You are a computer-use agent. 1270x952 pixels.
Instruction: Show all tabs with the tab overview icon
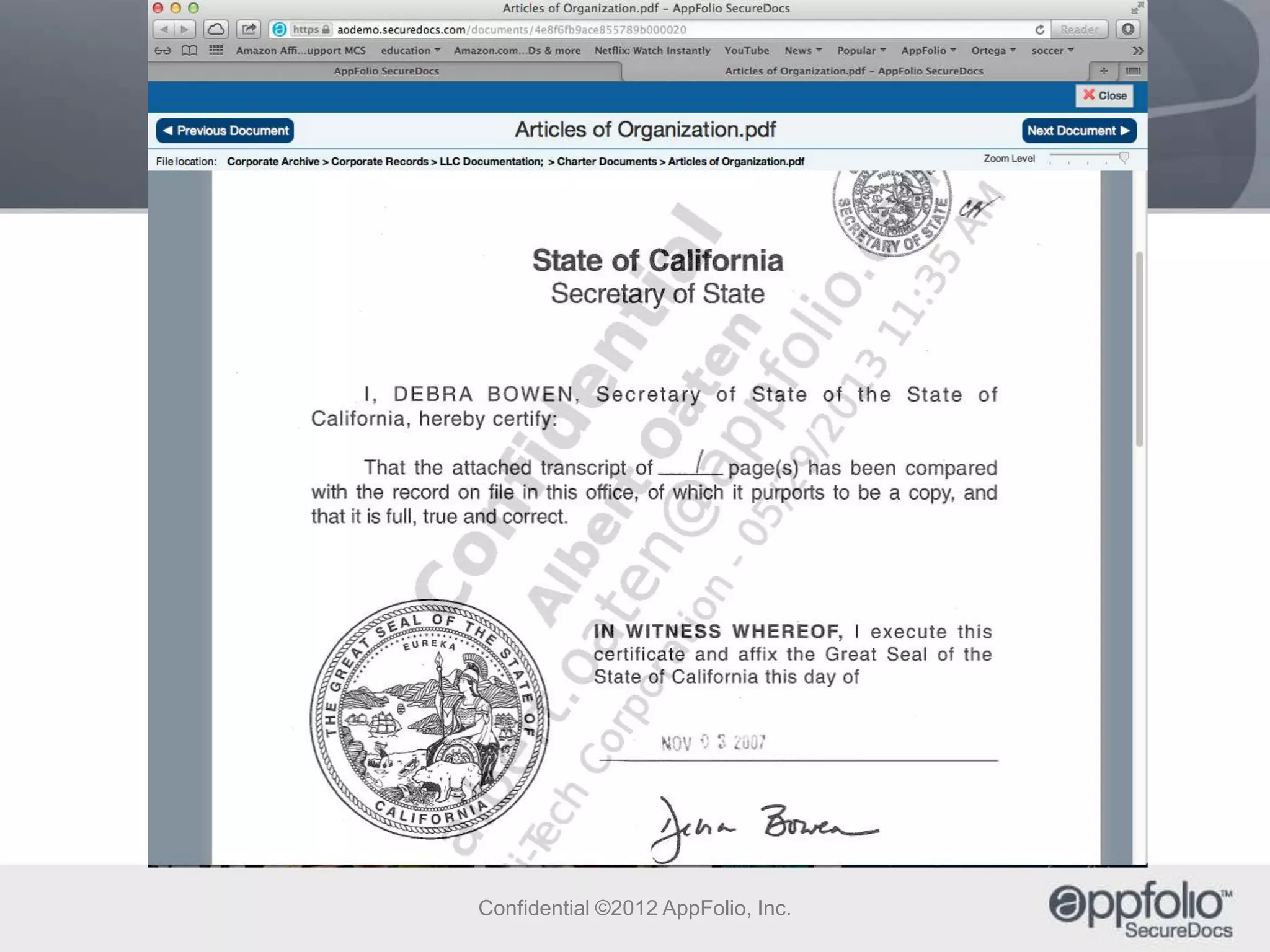1132,71
